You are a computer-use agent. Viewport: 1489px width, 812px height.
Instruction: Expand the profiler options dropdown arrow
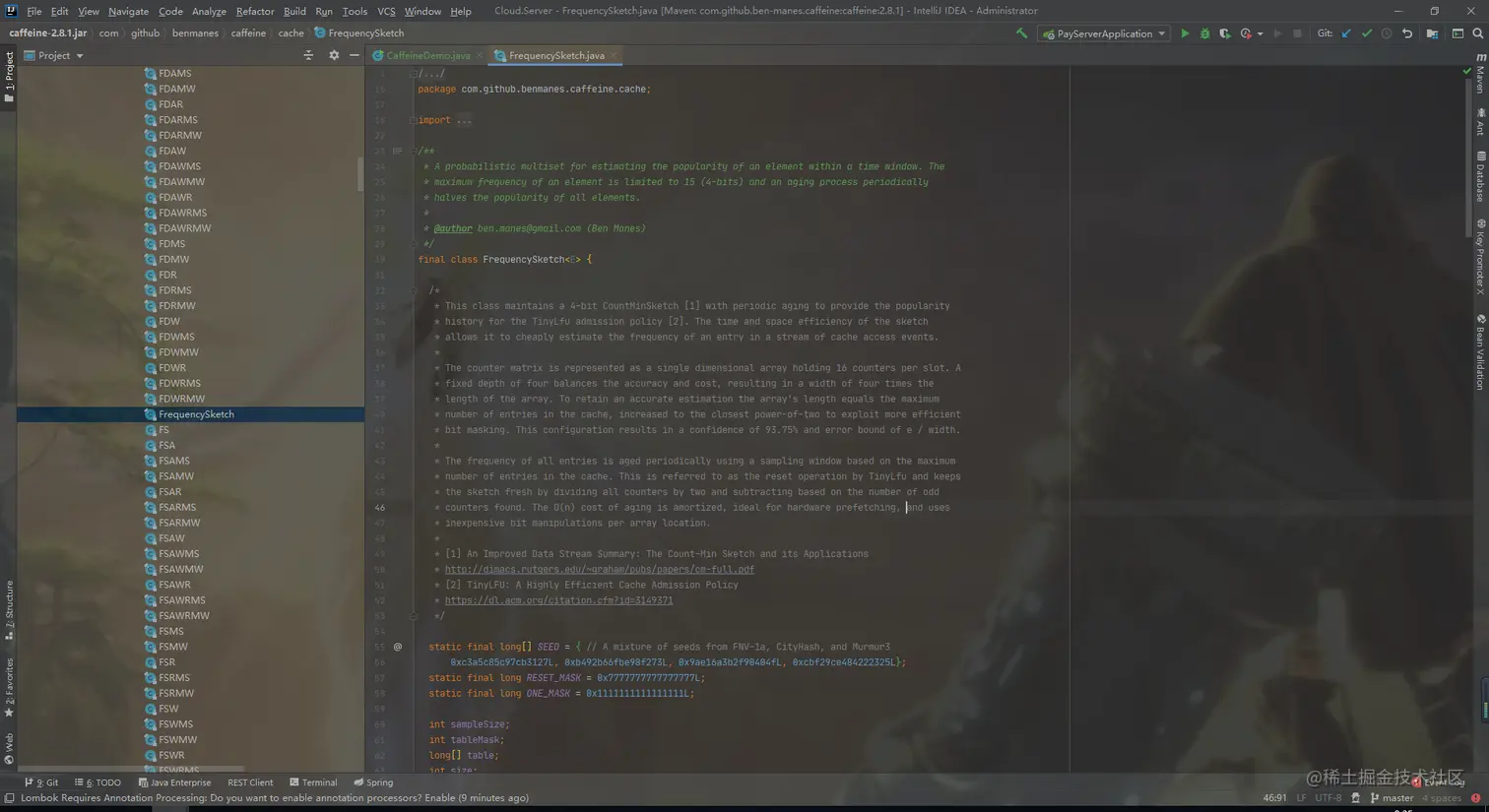[x=1260, y=34]
